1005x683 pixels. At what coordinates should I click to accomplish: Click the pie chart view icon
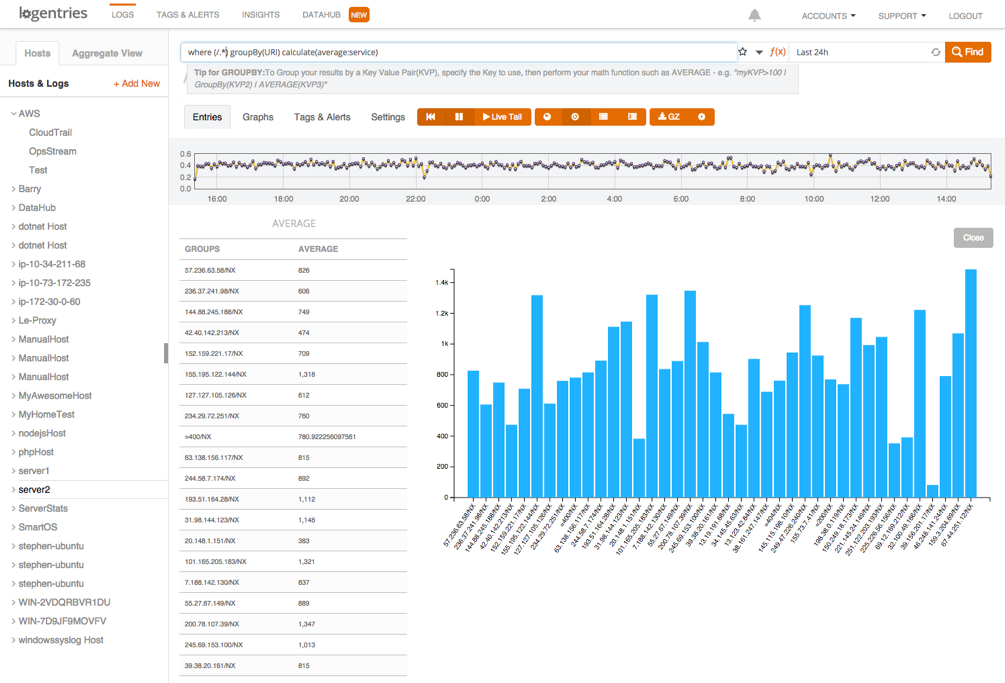[x=547, y=117]
